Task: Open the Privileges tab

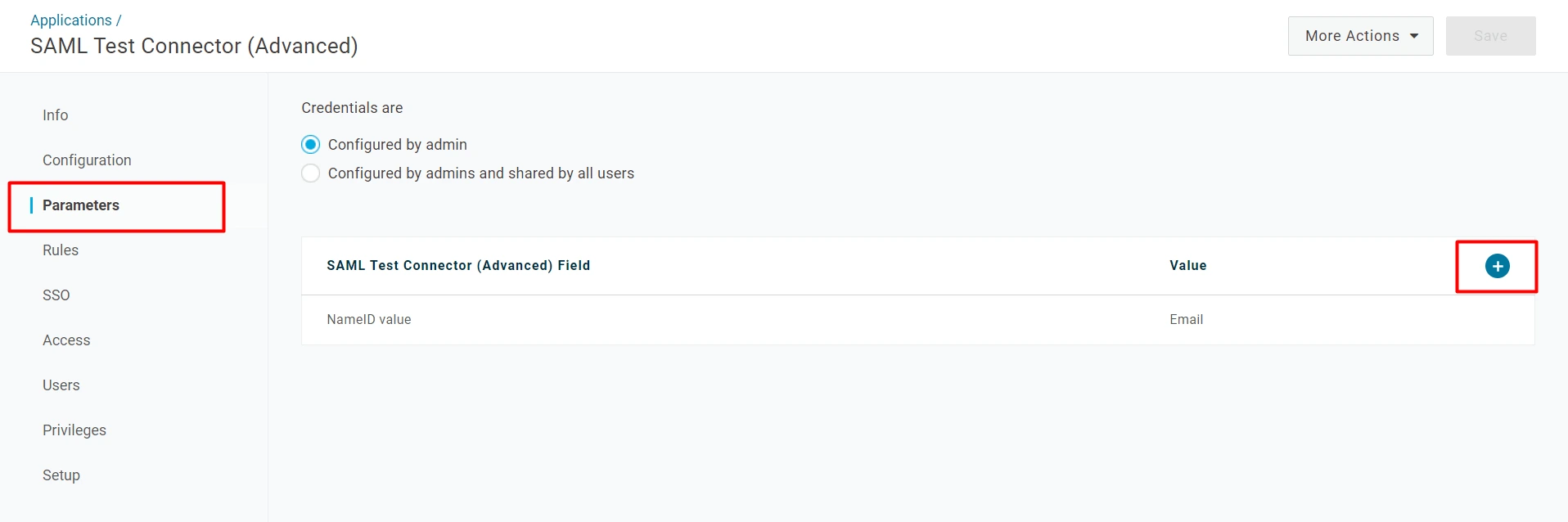Action: pos(74,430)
